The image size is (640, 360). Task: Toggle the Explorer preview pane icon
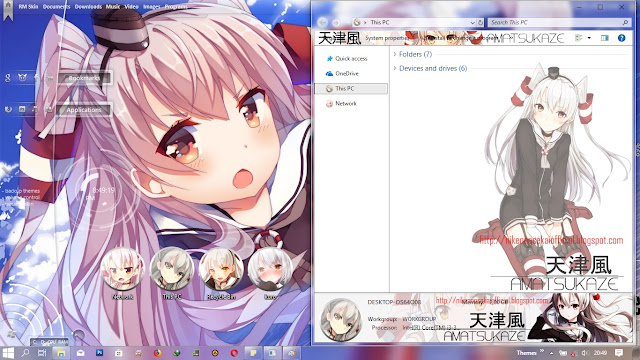604,38
